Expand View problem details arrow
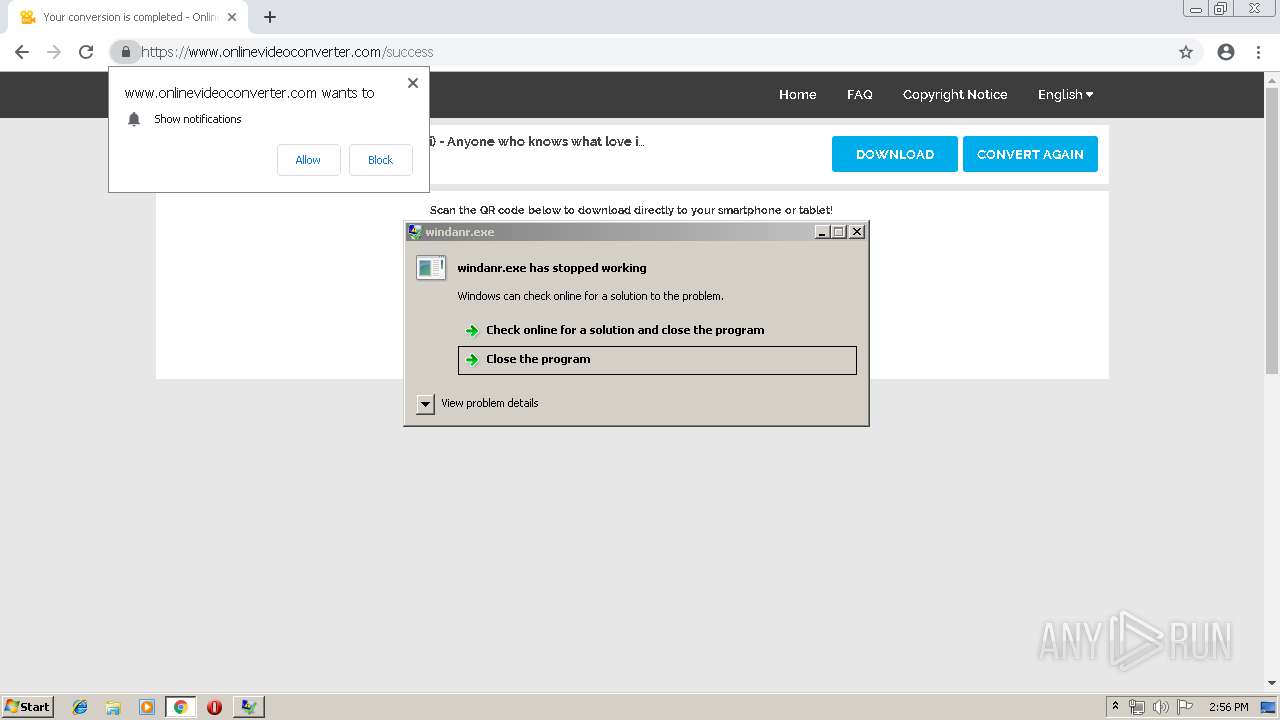 pos(425,404)
